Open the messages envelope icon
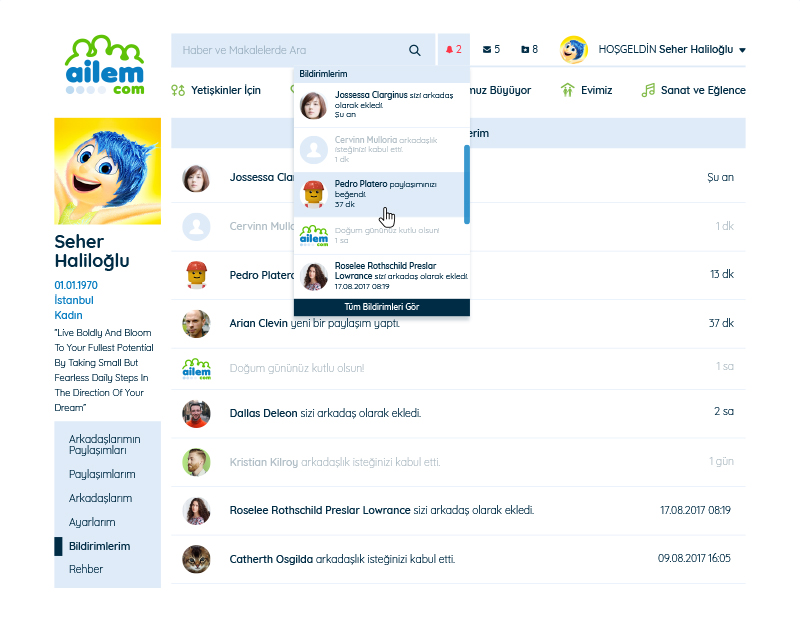This screenshot has height=625, width=800. point(487,50)
